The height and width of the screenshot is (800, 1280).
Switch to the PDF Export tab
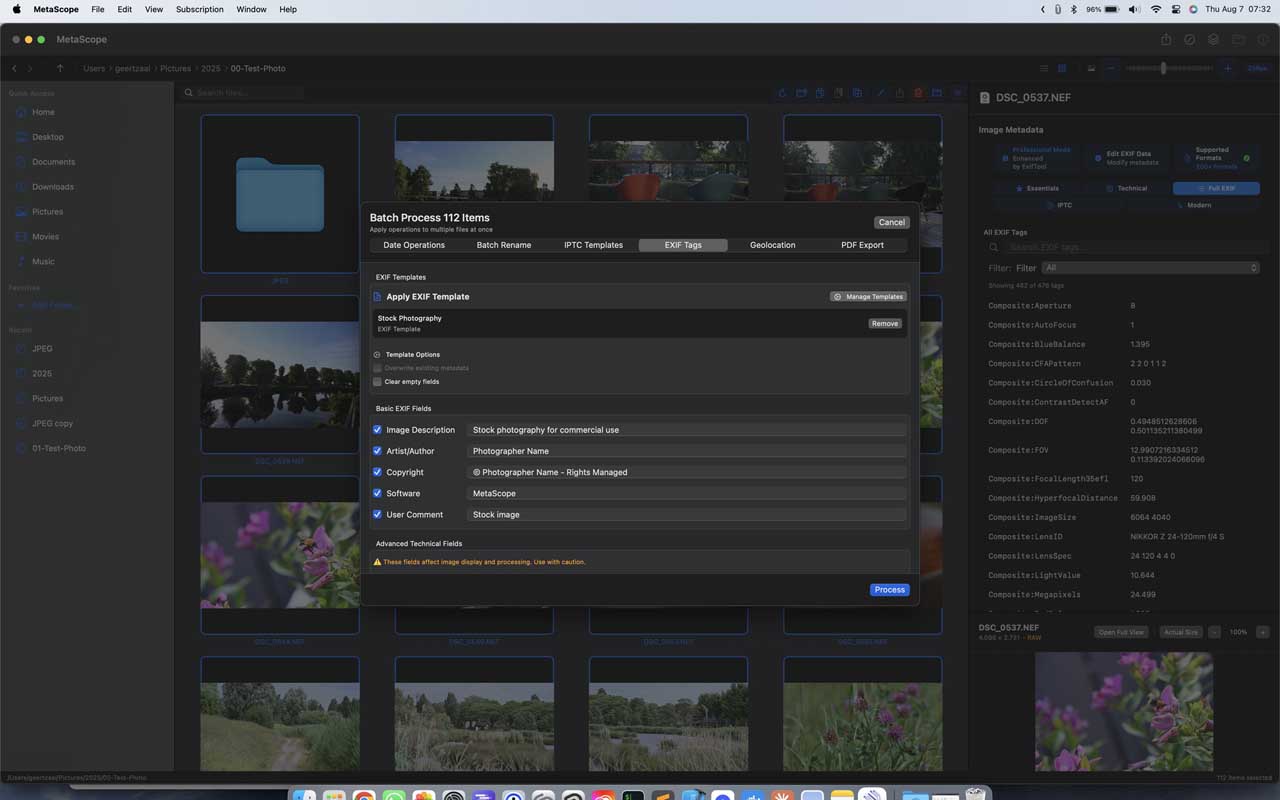(862, 245)
